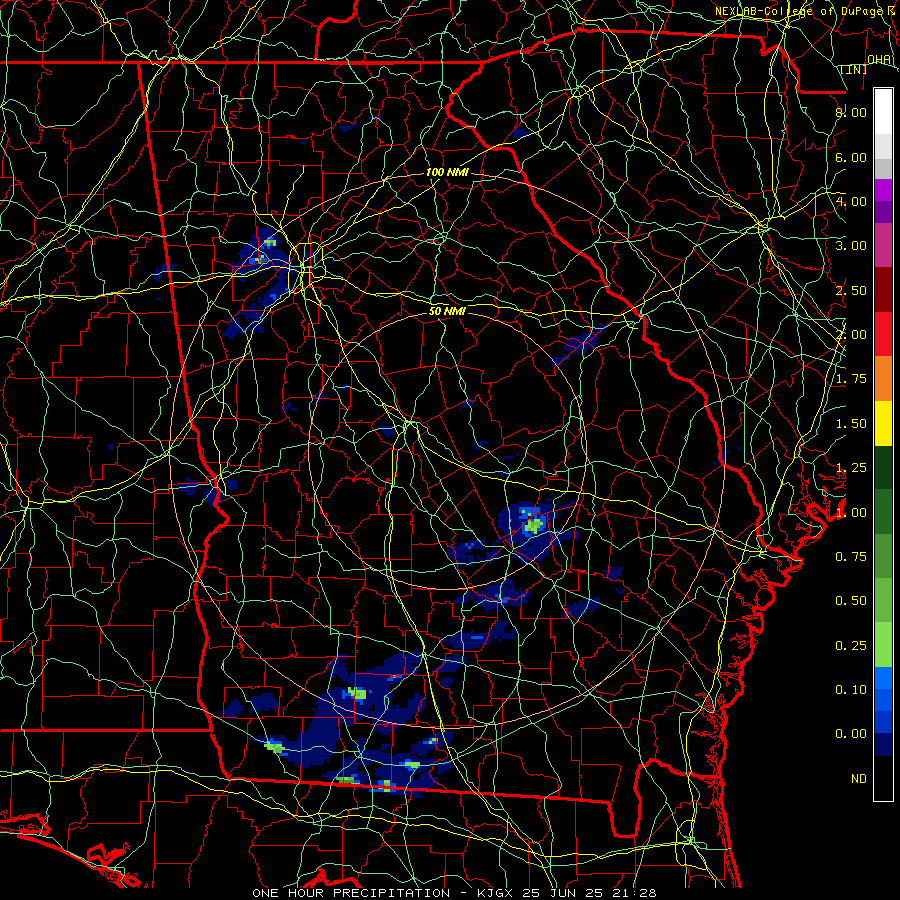Click the 3.00 legend value label
Screen dimensions: 900x900
coord(851,246)
